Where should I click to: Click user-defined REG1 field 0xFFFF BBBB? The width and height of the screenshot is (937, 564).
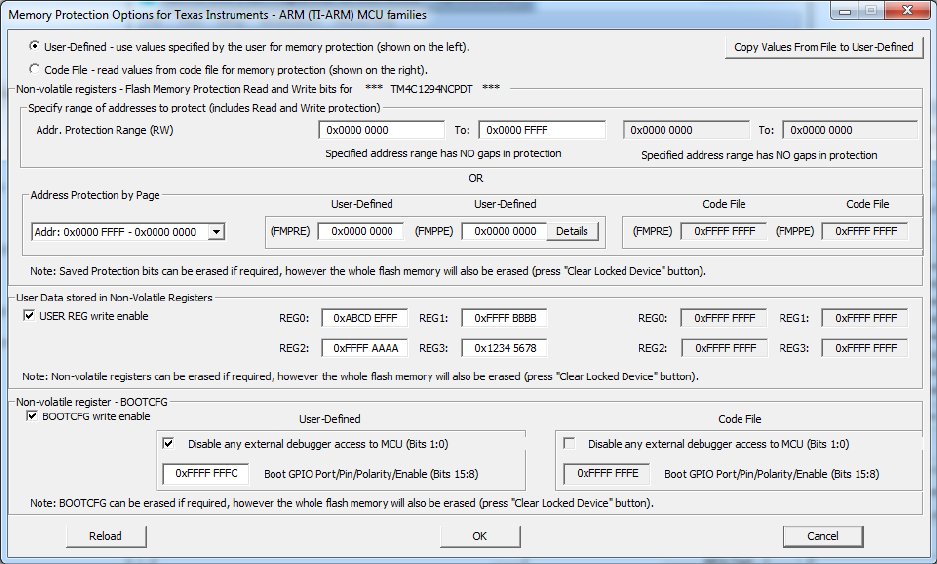(504, 318)
